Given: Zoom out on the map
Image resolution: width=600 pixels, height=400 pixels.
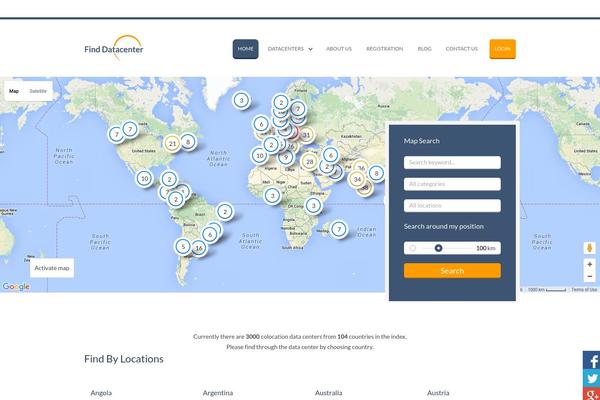Looking at the screenshot, I should coord(589,276).
